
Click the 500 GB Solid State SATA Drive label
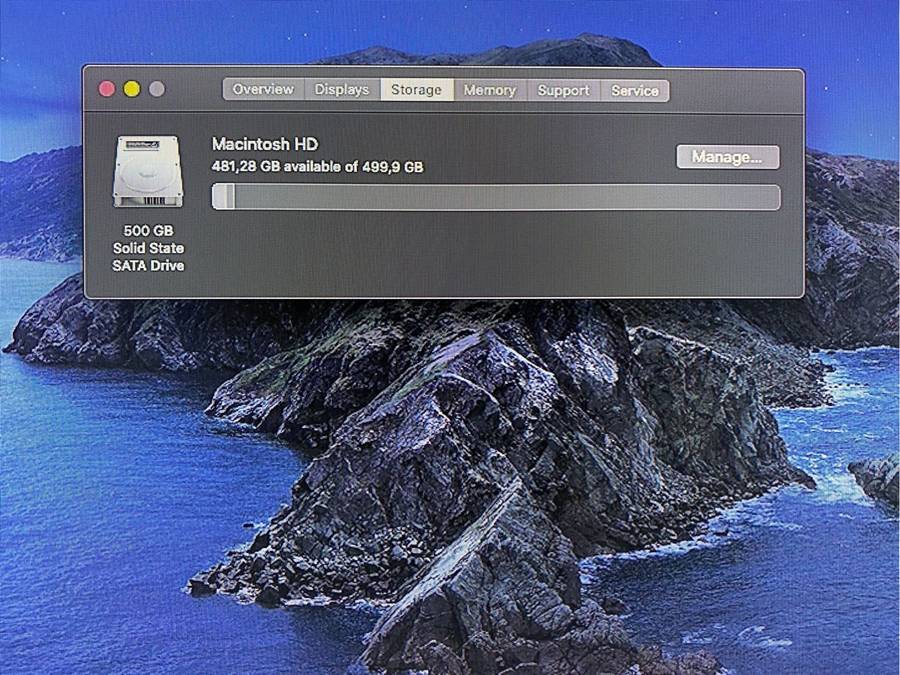click(148, 248)
